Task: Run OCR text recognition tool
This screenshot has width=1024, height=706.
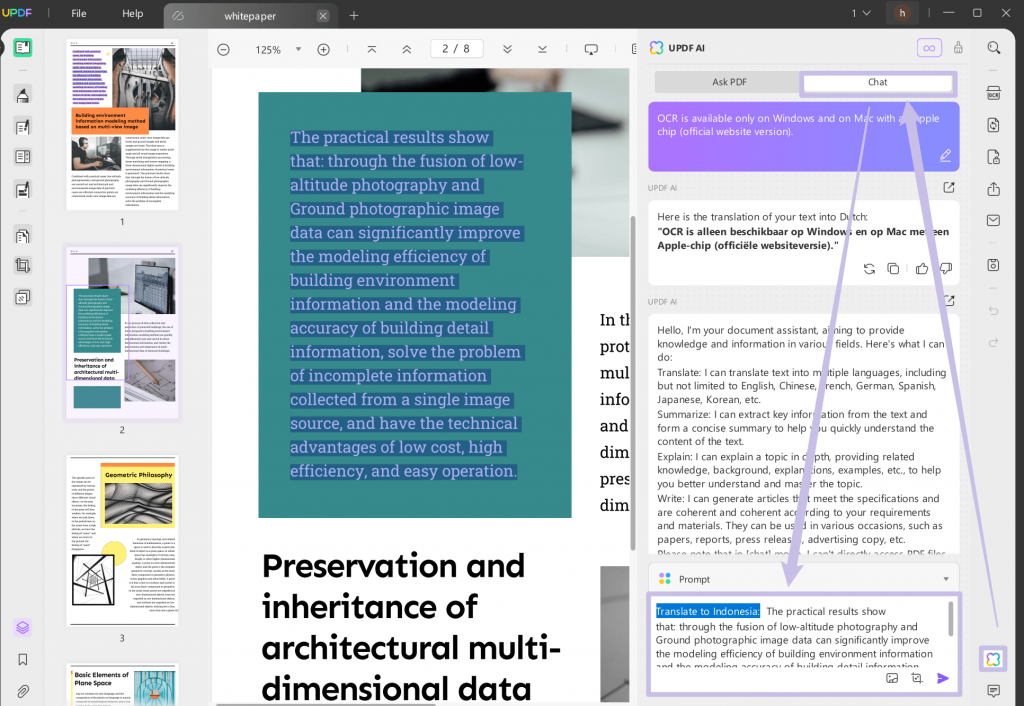Action: tap(993, 93)
